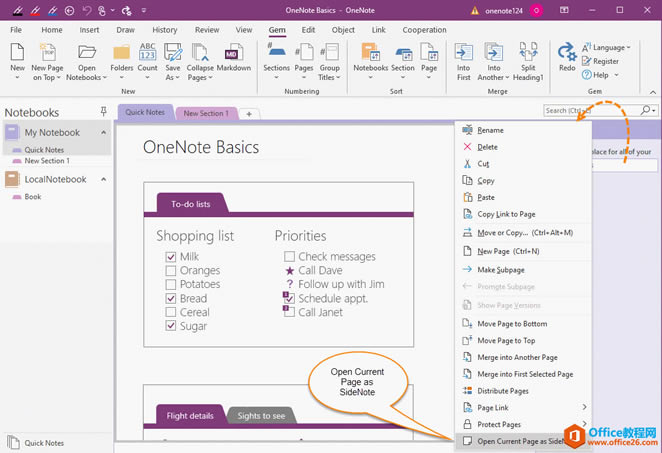The width and height of the screenshot is (662, 453).
Task: Click Into First merge icon
Action: coord(463,58)
